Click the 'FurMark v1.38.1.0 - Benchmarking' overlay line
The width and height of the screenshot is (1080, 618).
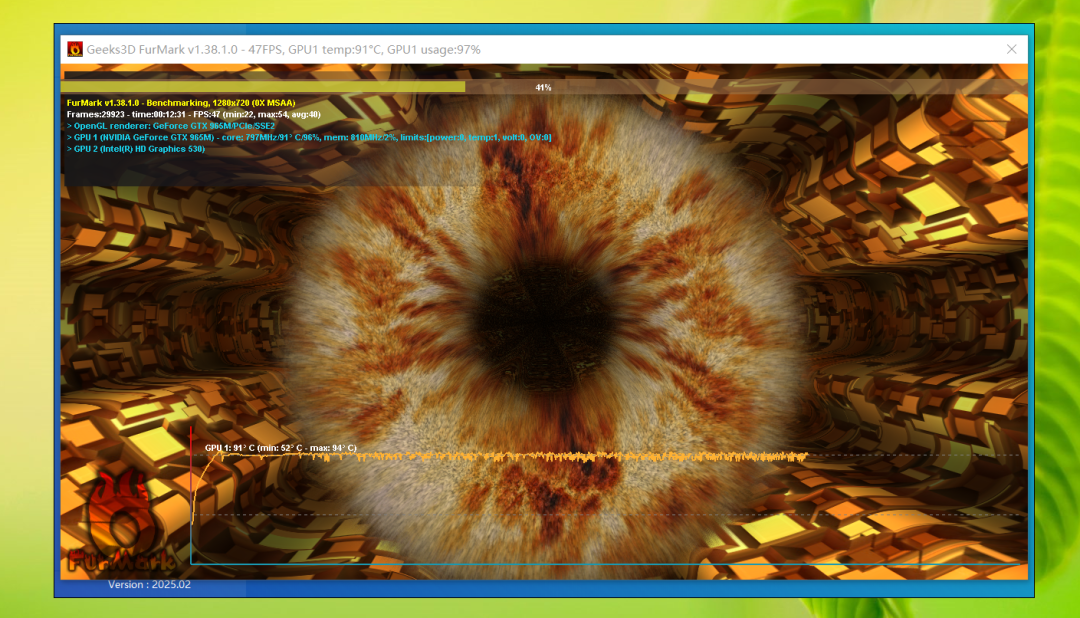click(x=181, y=103)
